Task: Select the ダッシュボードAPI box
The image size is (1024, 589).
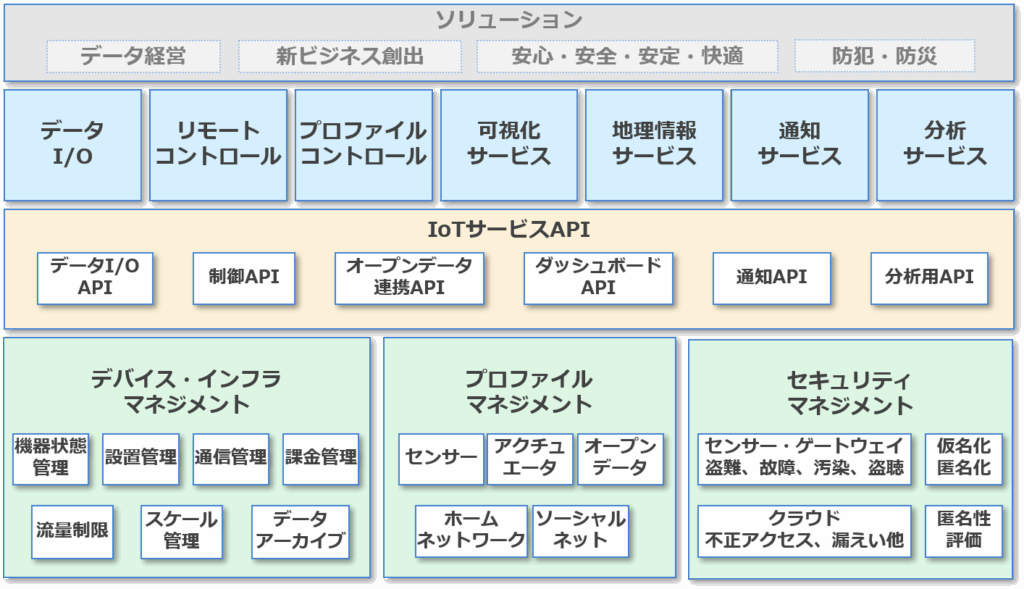Action: [x=598, y=277]
